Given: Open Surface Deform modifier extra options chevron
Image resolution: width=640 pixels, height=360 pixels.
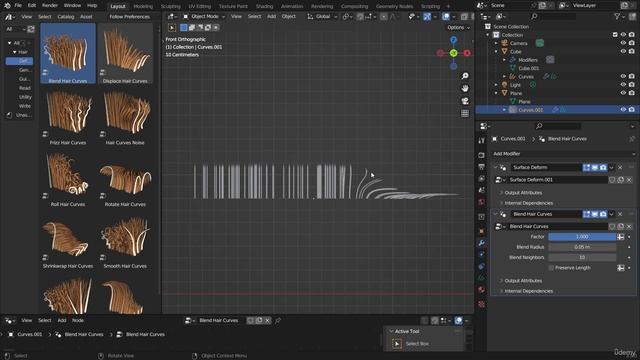Looking at the screenshot, I should click(611, 168).
